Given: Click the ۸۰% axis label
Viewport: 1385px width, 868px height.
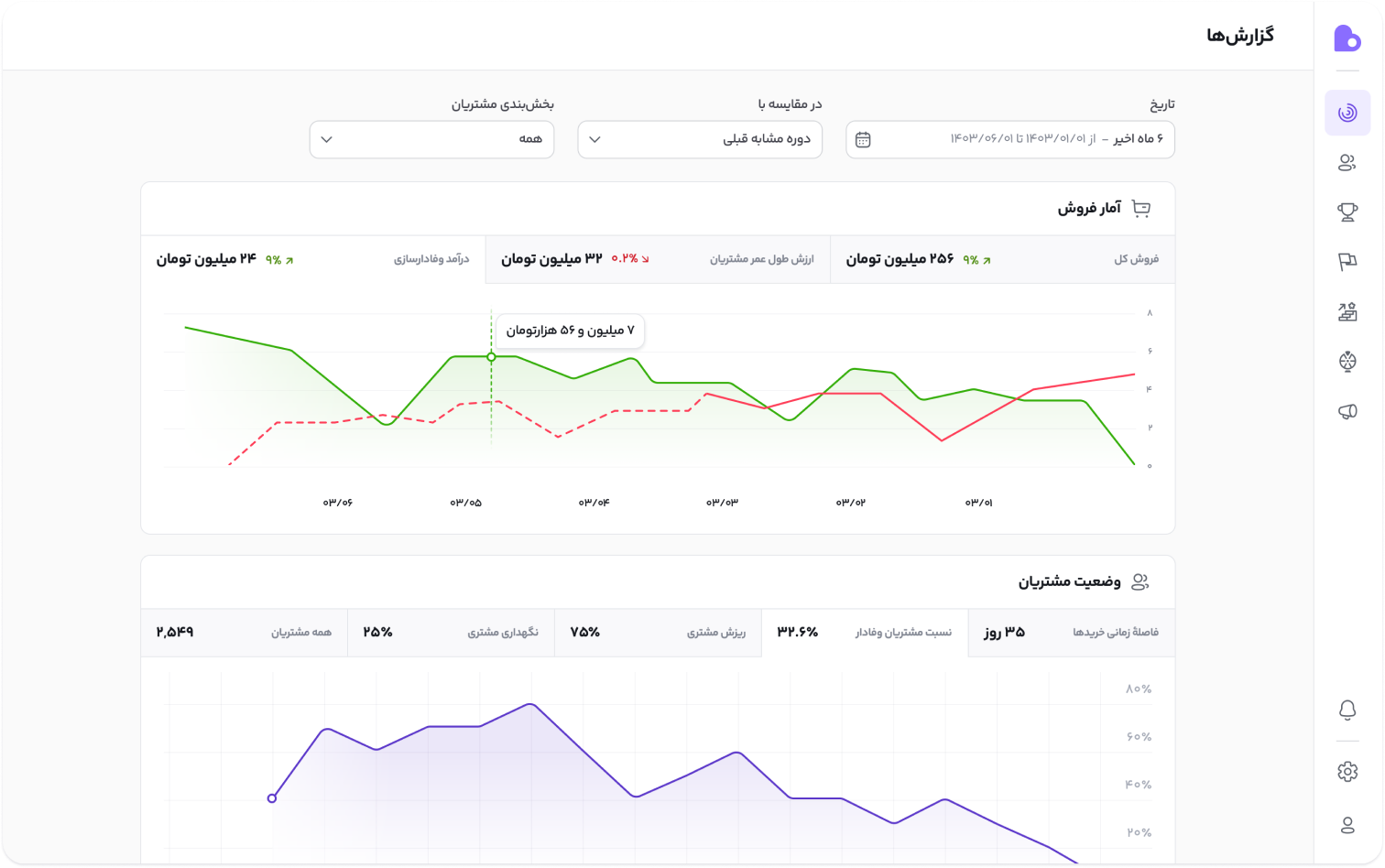Looking at the screenshot, I should pos(1139,689).
